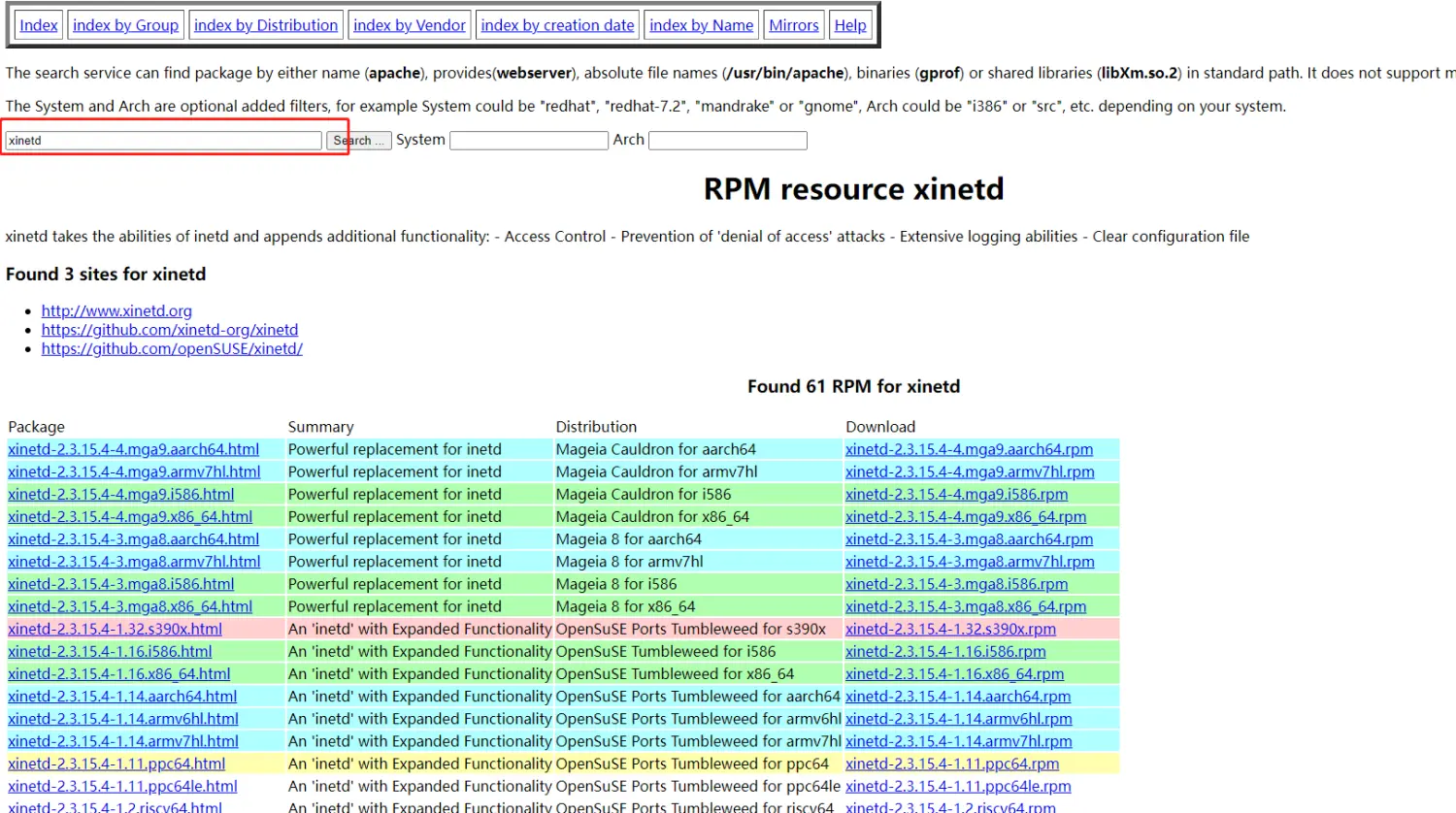Image resolution: width=1456 pixels, height=813 pixels.
Task: Open index by Distribution link
Action: click(x=266, y=25)
